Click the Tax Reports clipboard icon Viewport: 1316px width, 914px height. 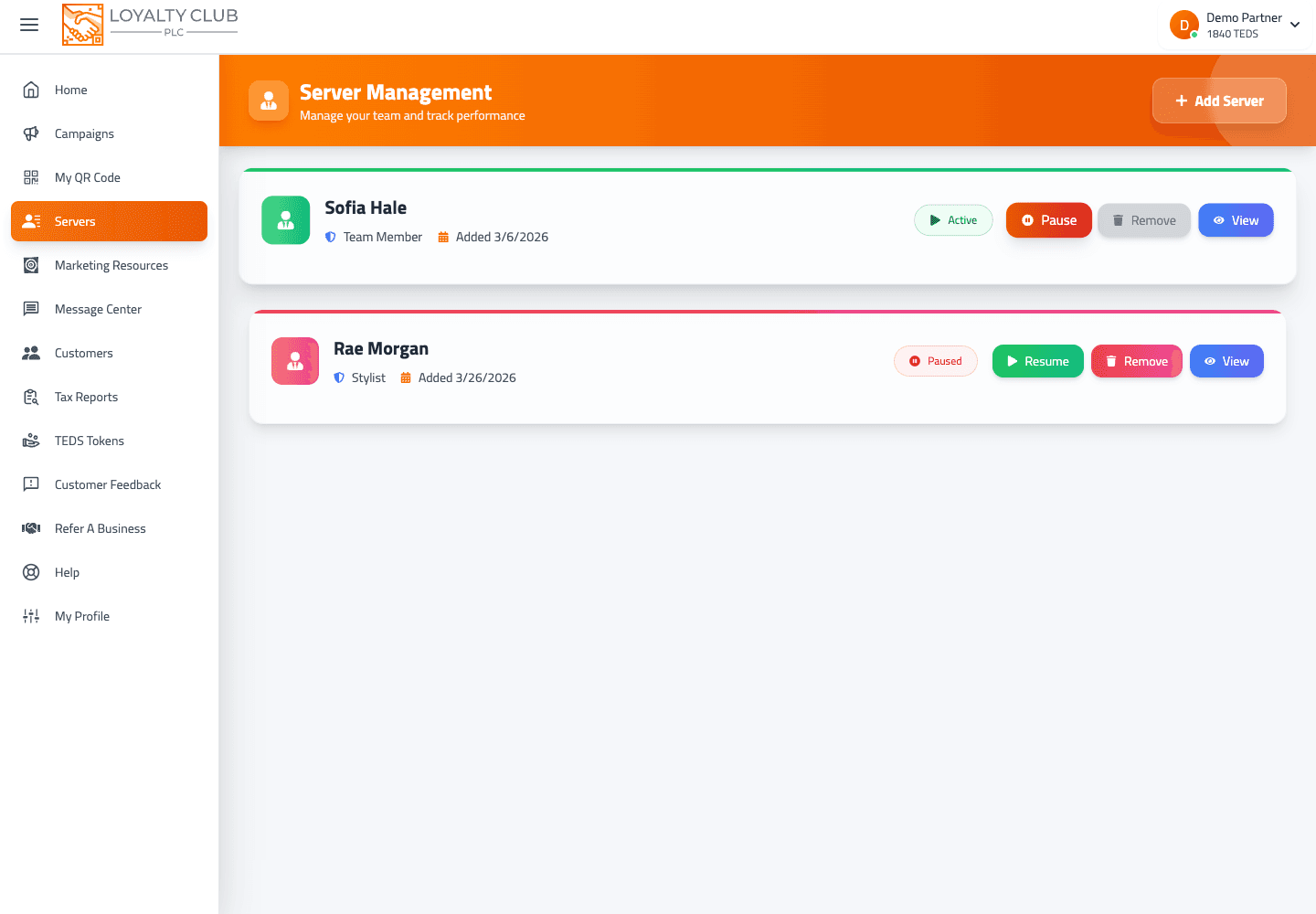pyautogui.click(x=31, y=397)
